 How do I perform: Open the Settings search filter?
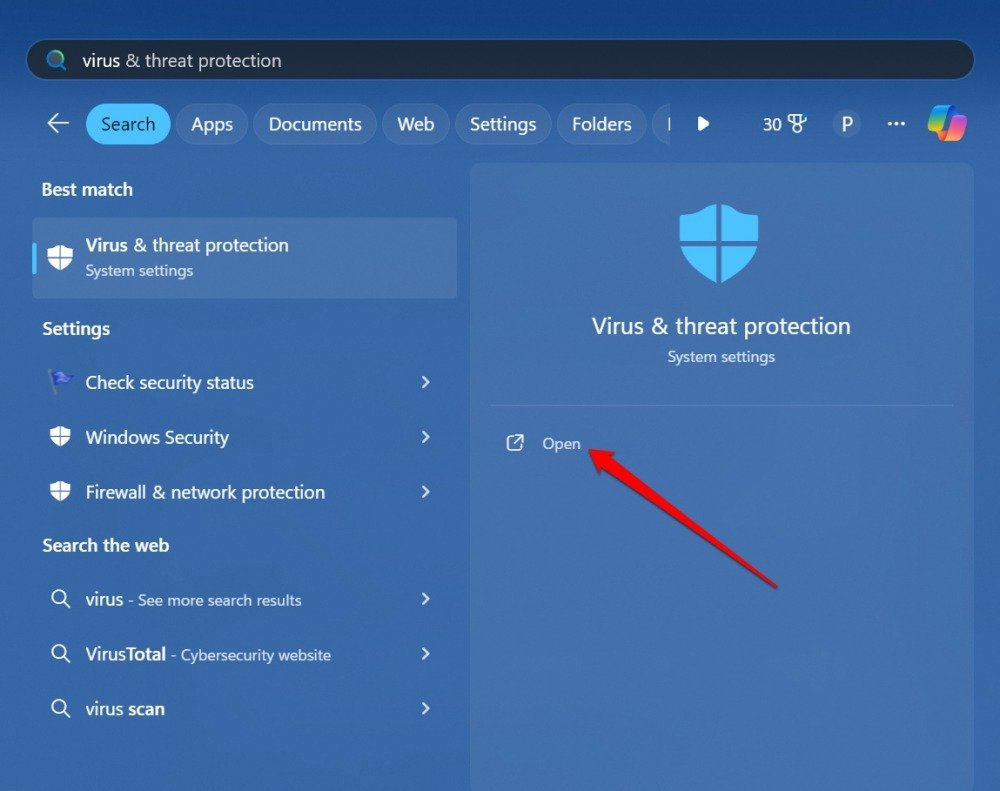point(503,124)
